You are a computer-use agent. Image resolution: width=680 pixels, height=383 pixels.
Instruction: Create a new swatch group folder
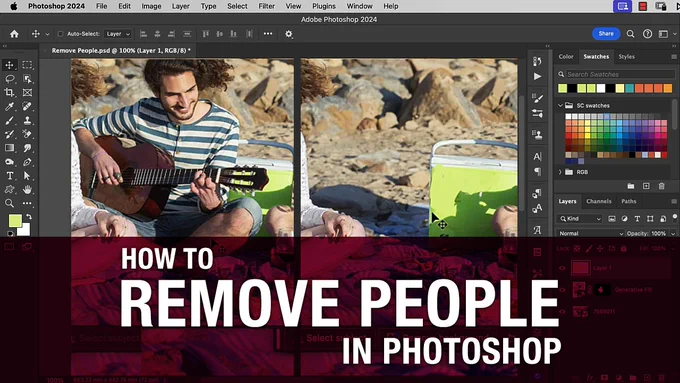click(631, 186)
